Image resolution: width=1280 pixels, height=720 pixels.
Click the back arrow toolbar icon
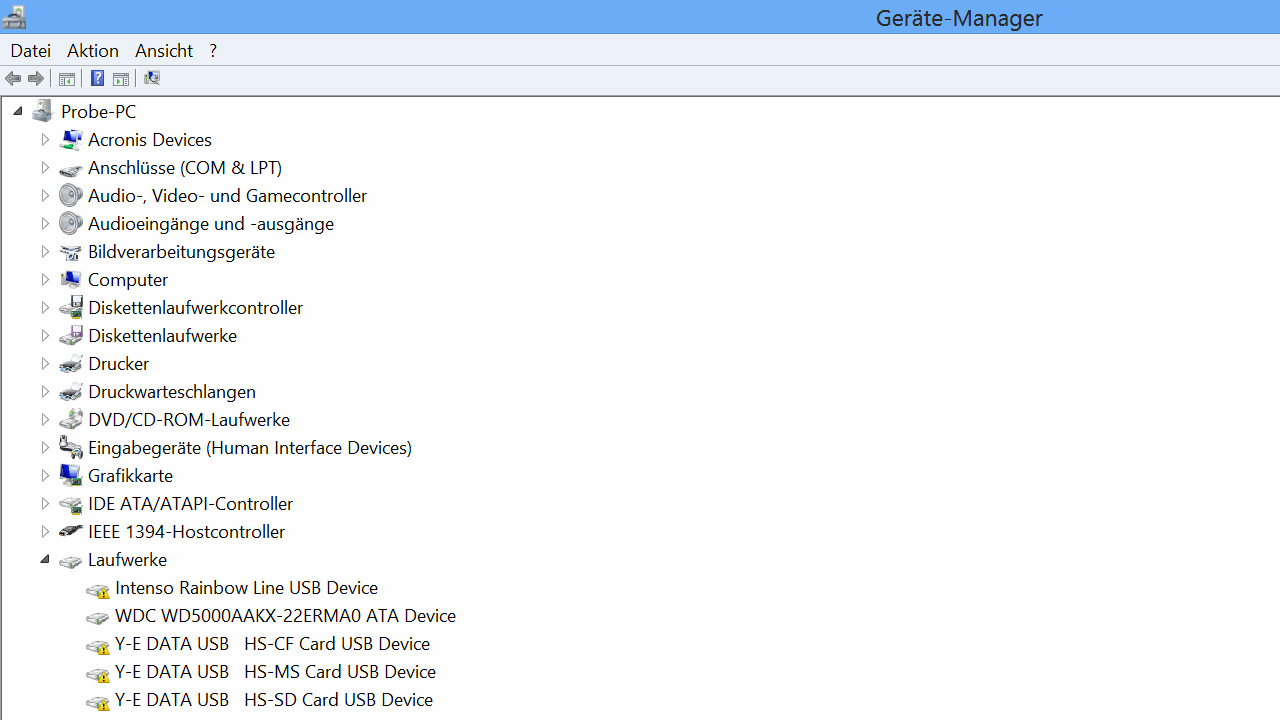point(13,79)
